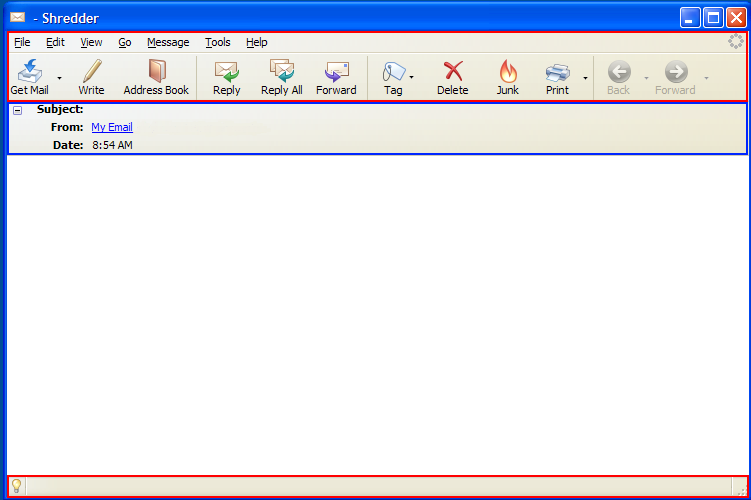Click the lightbulb status bar icon
Viewport: 751px width, 500px height.
pos(16,486)
